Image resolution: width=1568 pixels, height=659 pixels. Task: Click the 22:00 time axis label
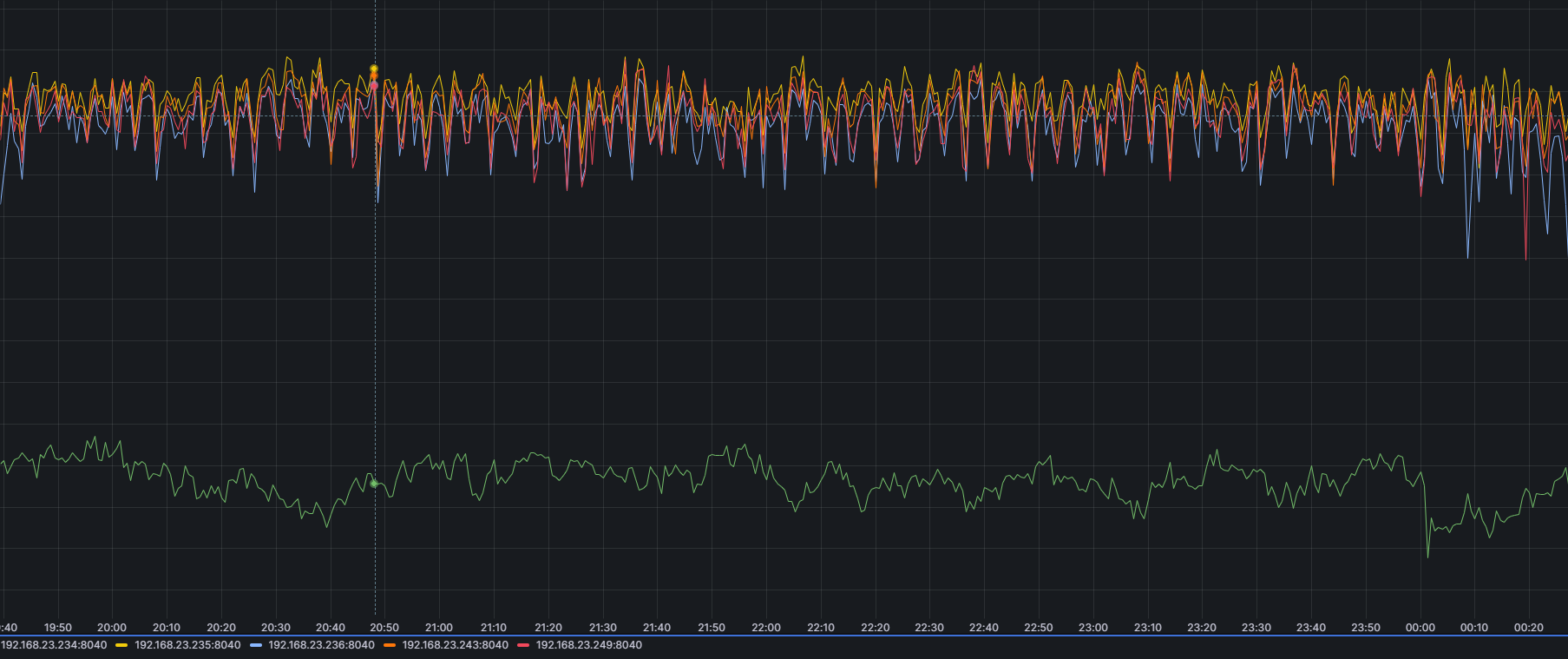coord(766,628)
